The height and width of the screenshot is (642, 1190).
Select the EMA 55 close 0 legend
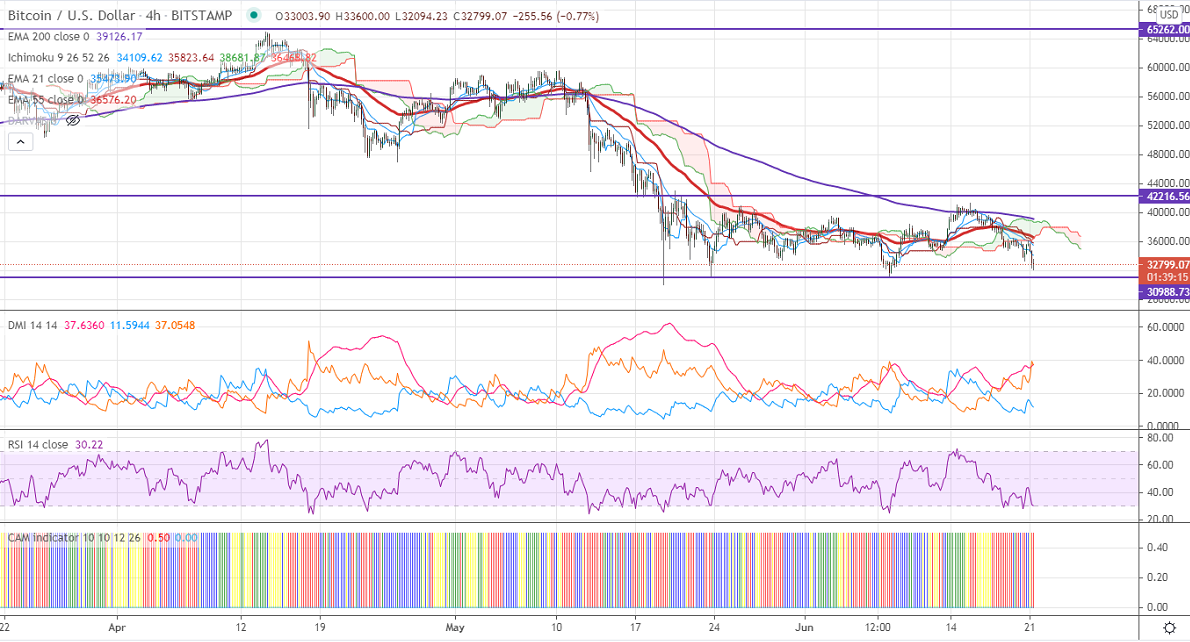pos(46,99)
